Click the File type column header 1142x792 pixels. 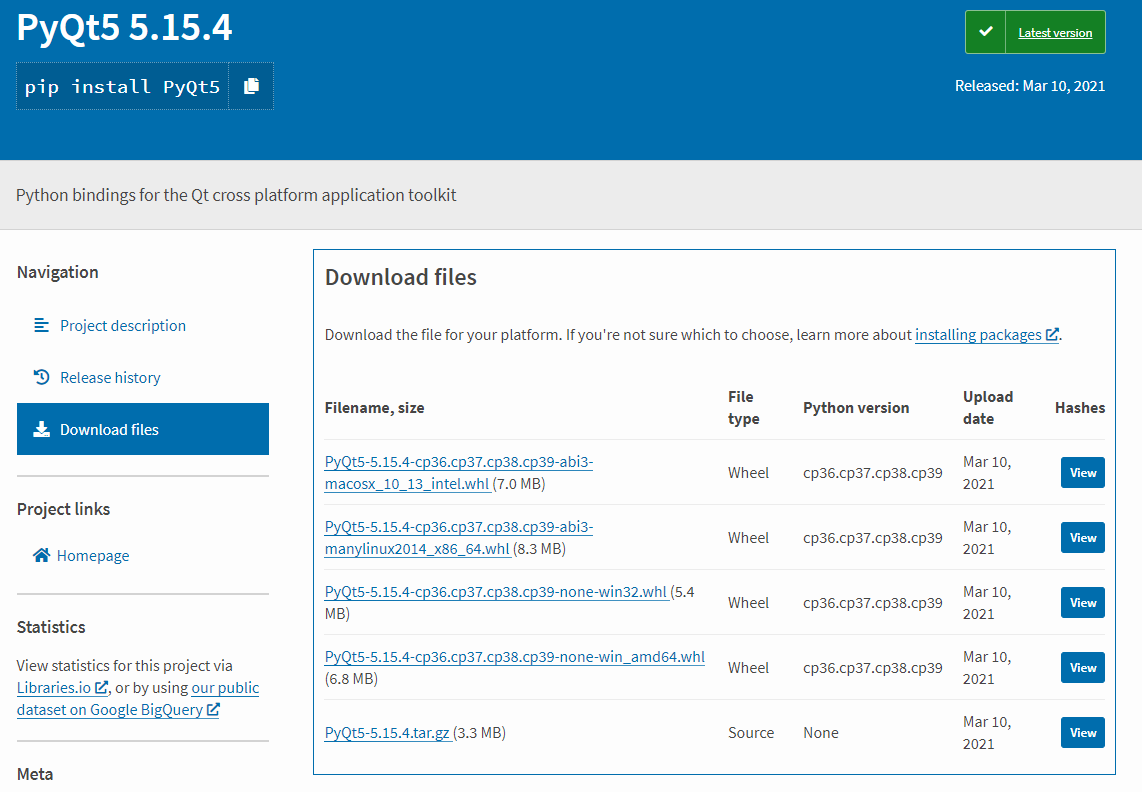tap(744, 407)
